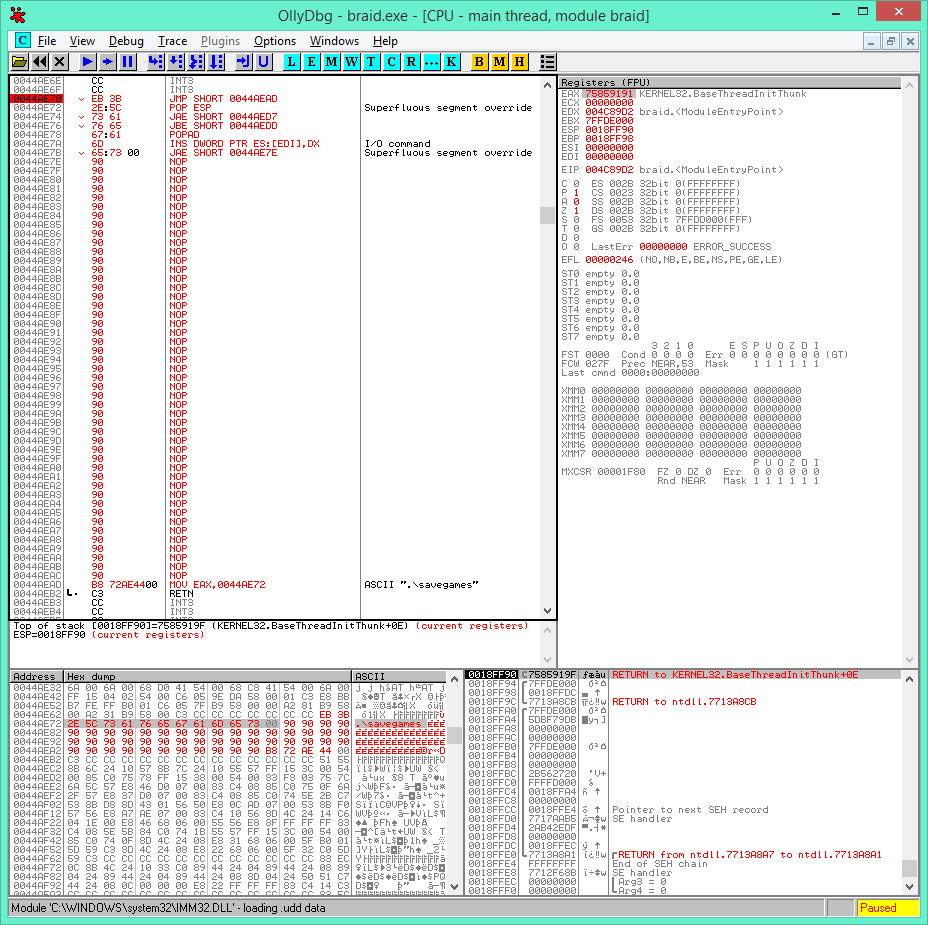The height and width of the screenshot is (925, 928).
Task: Click the Open file folder icon
Action: [20, 62]
